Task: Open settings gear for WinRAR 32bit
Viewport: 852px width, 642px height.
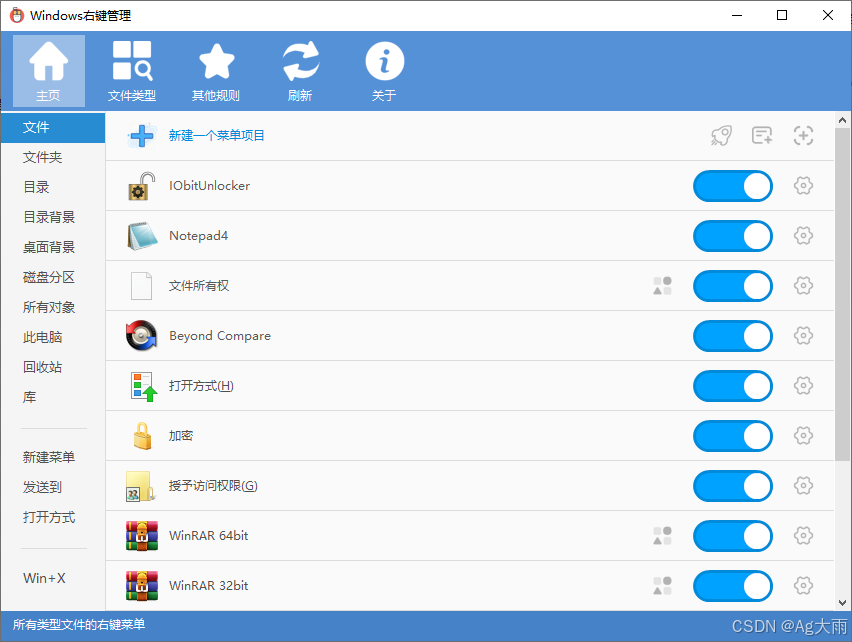Action: [803, 586]
